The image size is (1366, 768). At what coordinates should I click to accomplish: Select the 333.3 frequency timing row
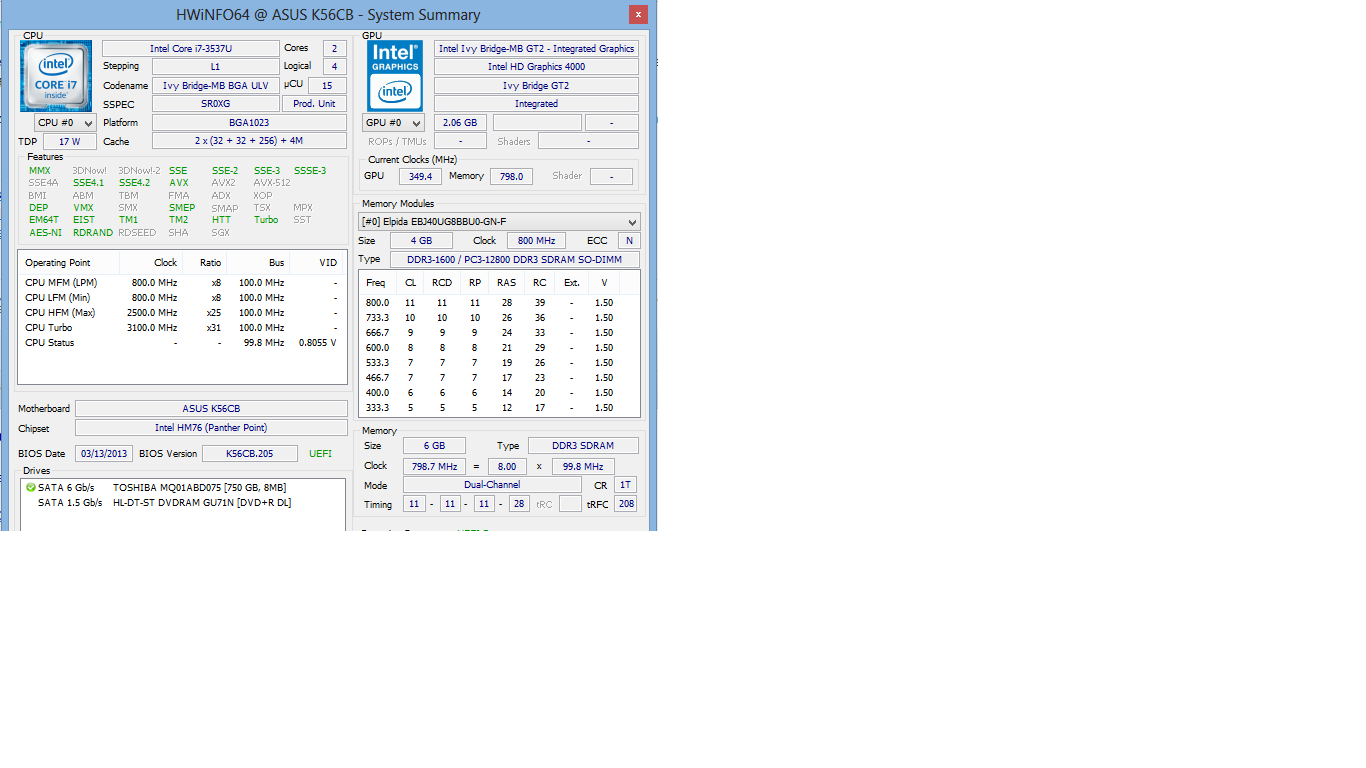point(500,408)
